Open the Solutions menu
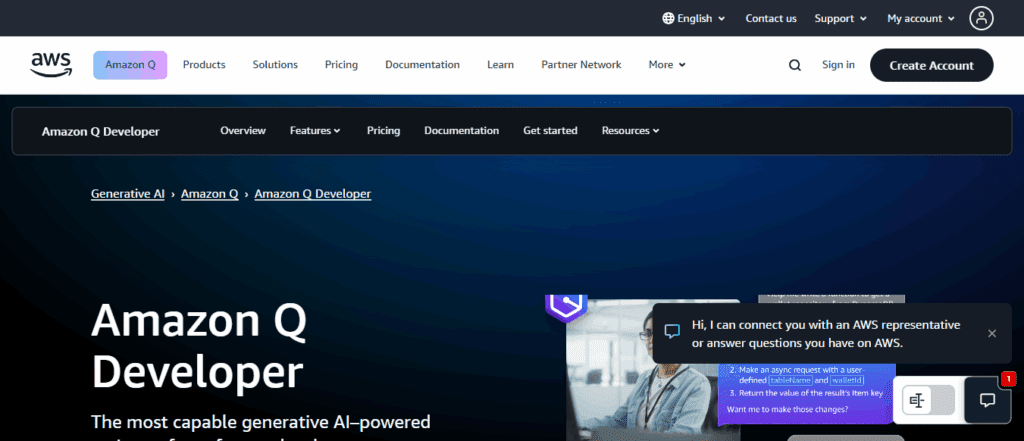Viewport: 1024px width, 441px height. (275, 65)
